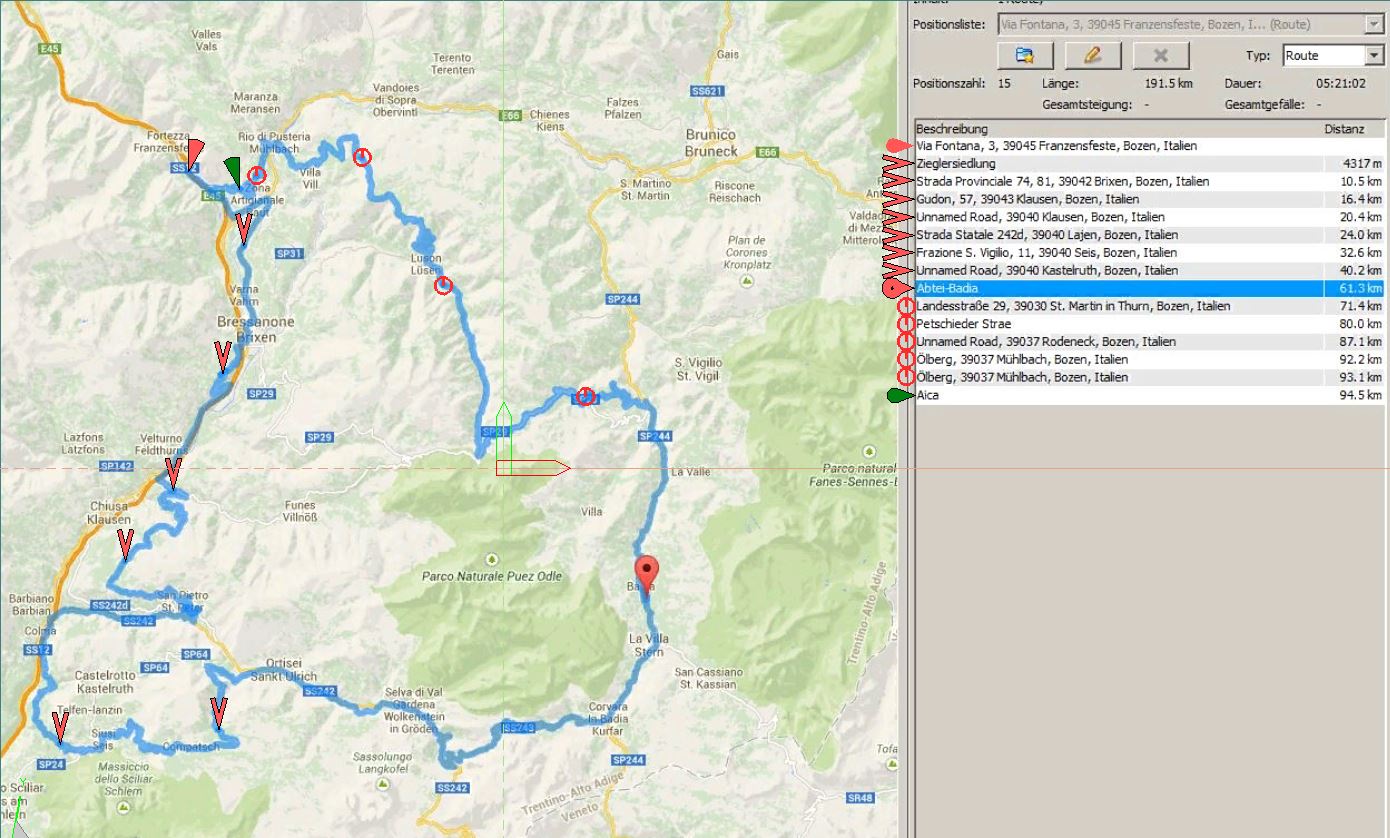Click the red pin marker at Badia
This screenshot has height=838, width=1390.
648,573
